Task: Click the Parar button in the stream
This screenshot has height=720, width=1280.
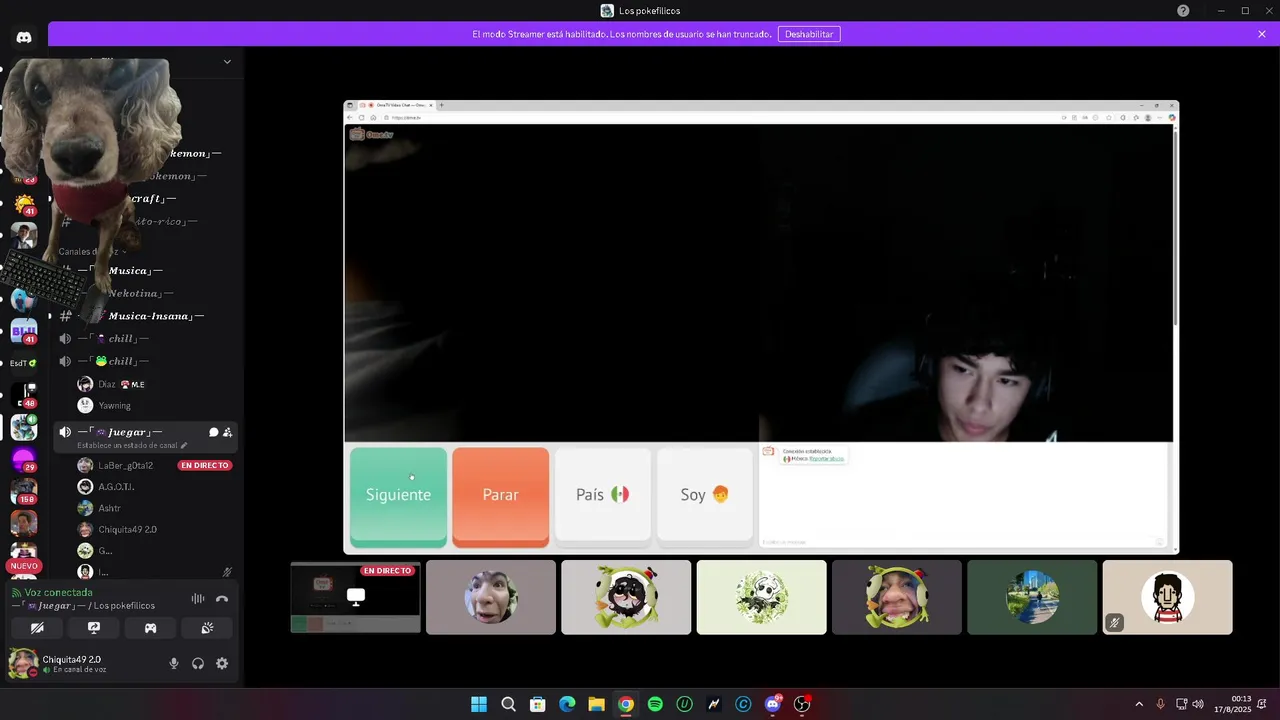Action: 500,497
